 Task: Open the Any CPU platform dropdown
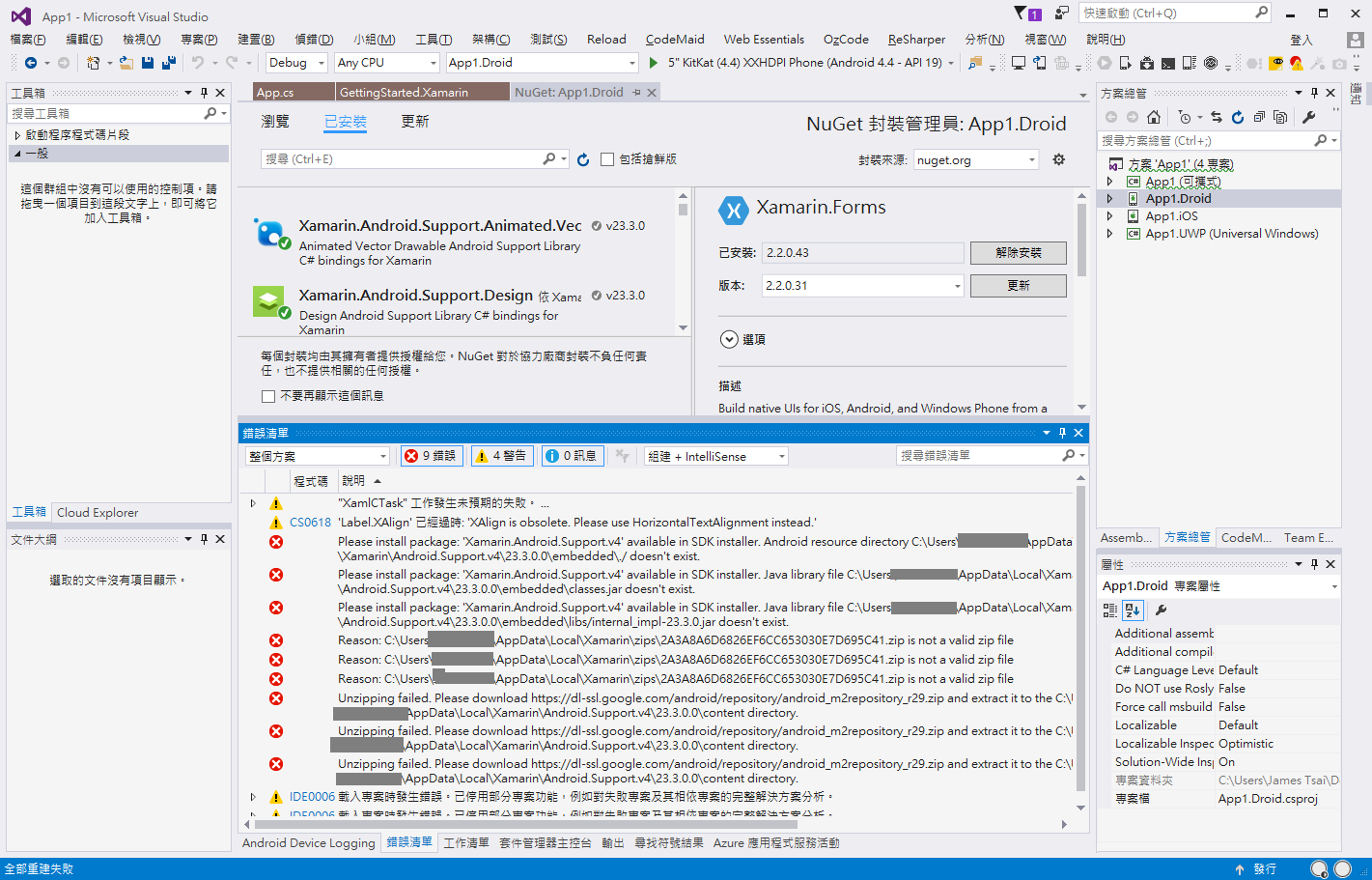pyautogui.click(x=387, y=63)
